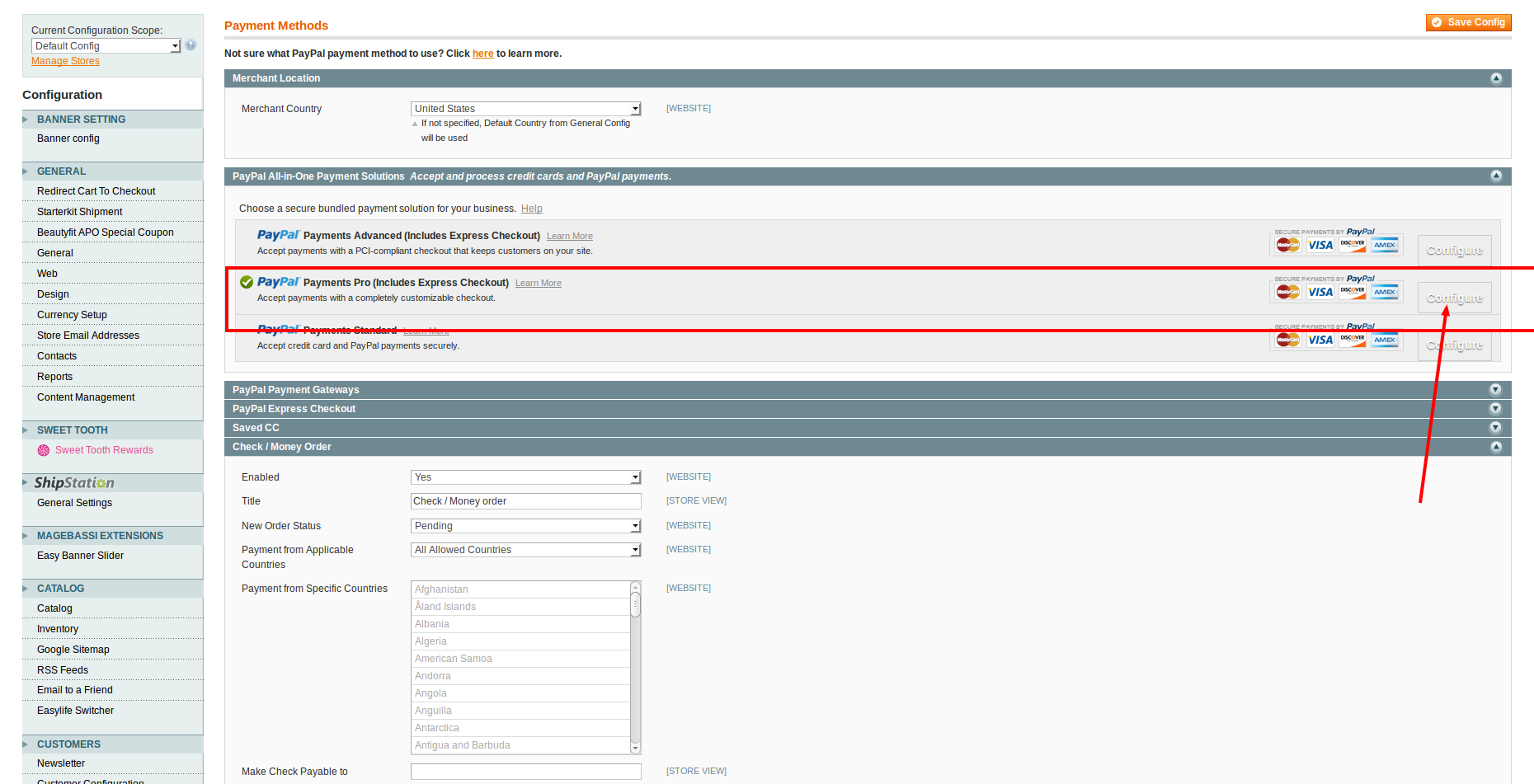Click the Title input field
This screenshot has height=784, width=1534.
coord(526,501)
